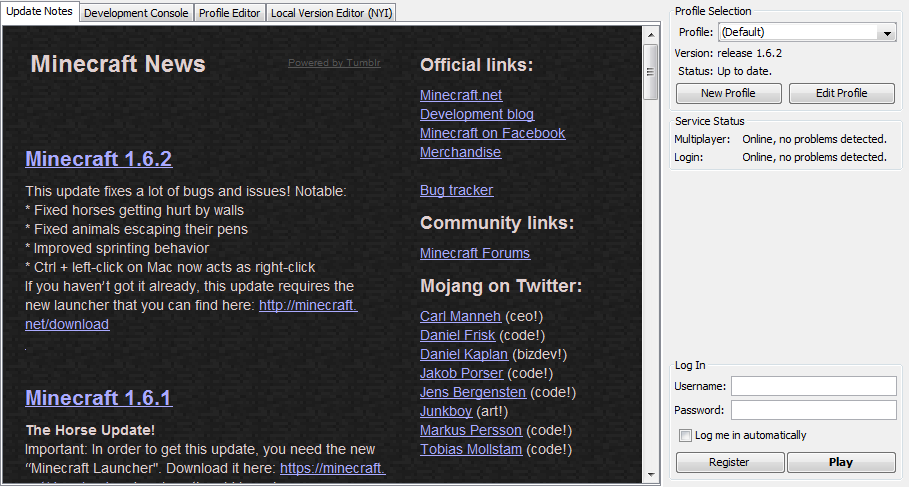The image size is (909, 487).
Task: Click the Play button
Action: pos(841,462)
